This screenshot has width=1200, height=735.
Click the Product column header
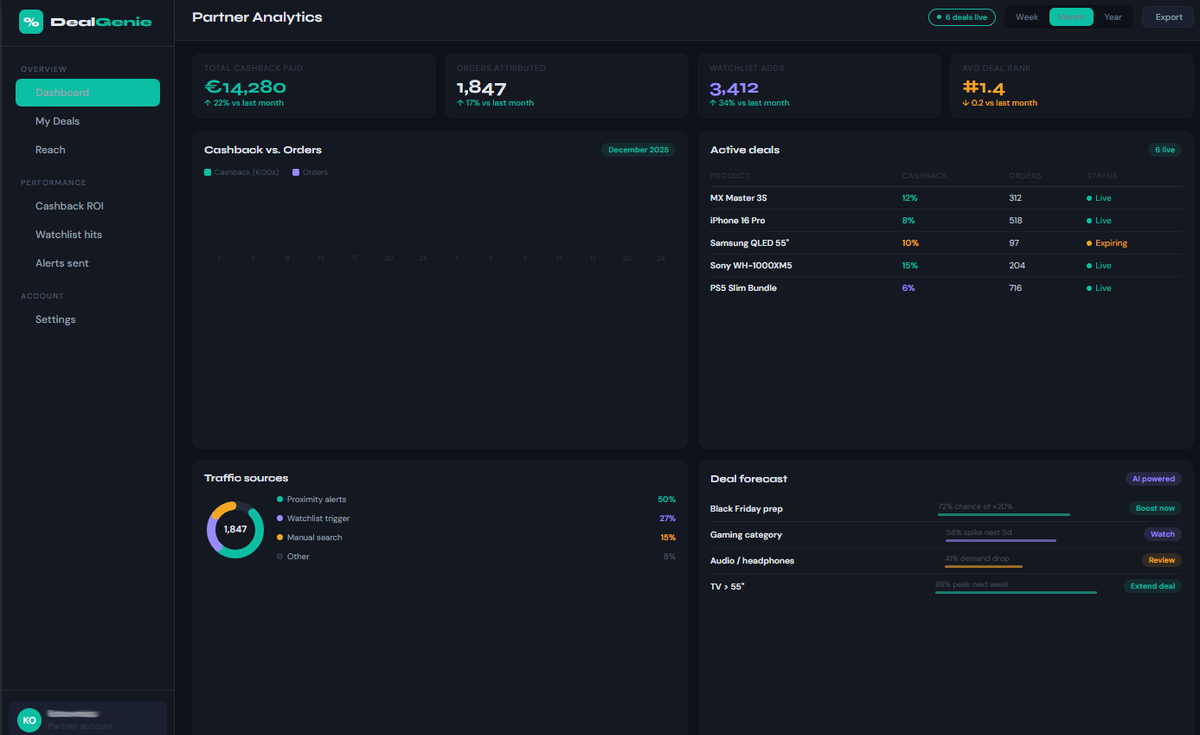pyautogui.click(x=730, y=176)
